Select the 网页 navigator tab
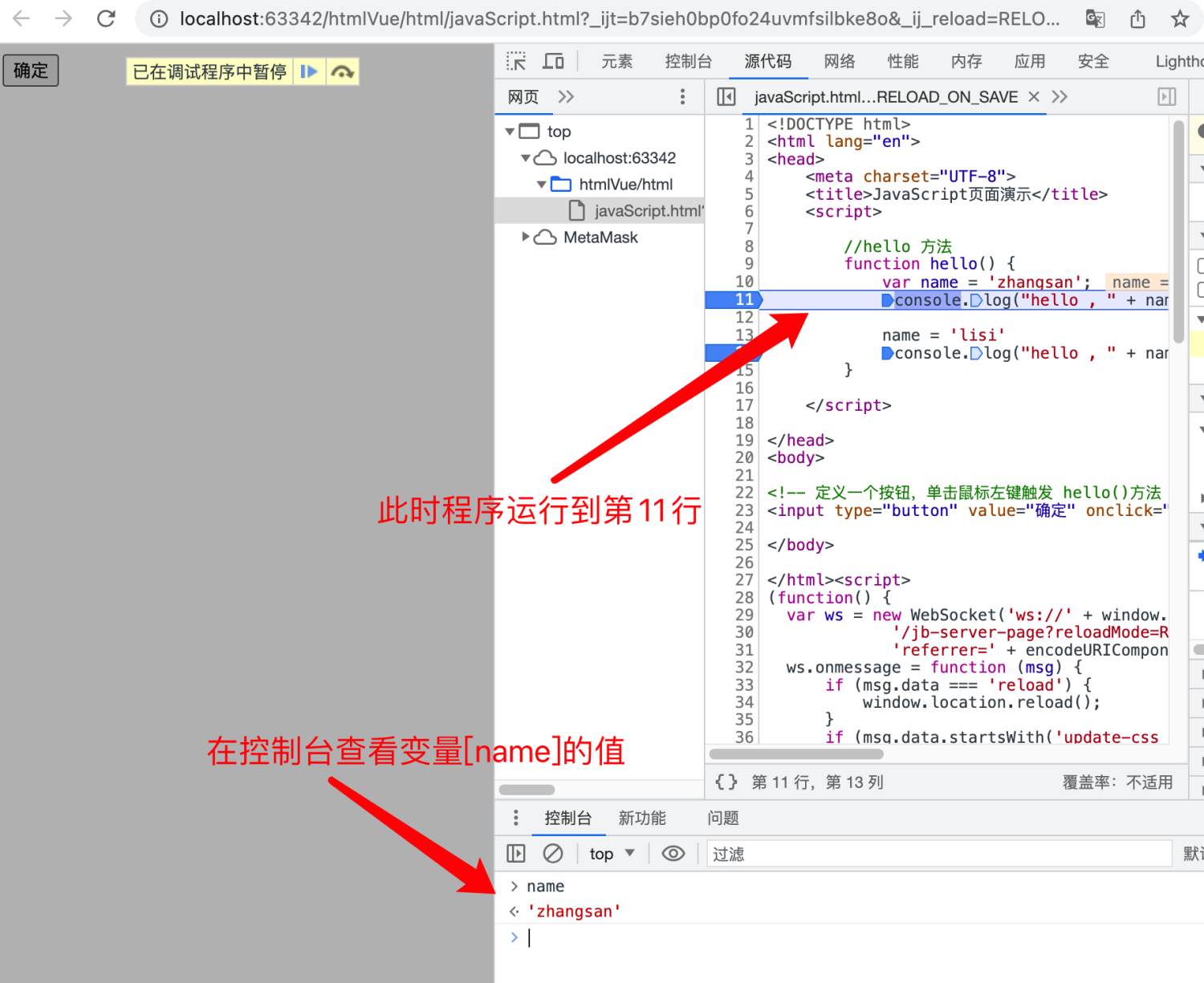The width and height of the screenshot is (1204, 983). (523, 97)
